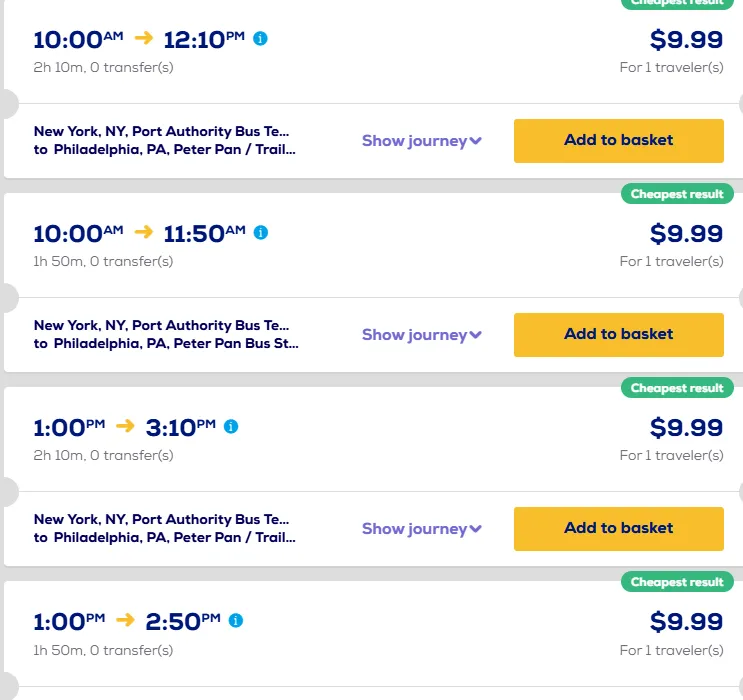Viewport: 743px width, 700px height.
Task: Expand Show journey for 12:10PM arrival trip
Action: pyautogui.click(x=421, y=141)
